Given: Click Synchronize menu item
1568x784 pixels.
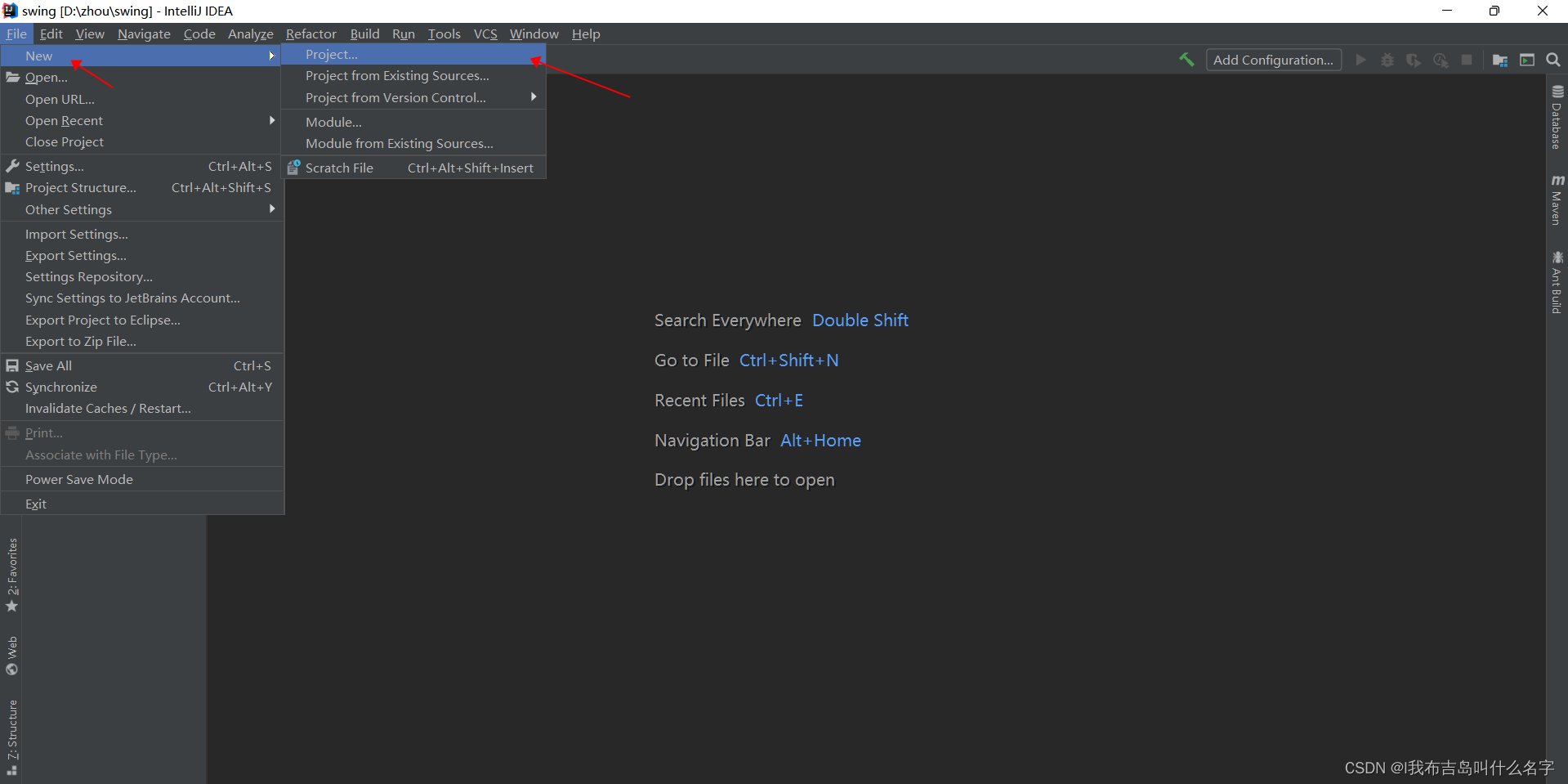Looking at the screenshot, I should click(x=142, y=387).
